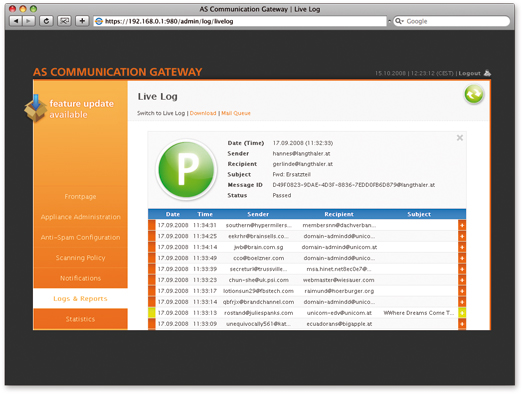Click sender hannes@langthaler.at in details
The height and width of the screenshot is (394, 522).
coord(301,154)
